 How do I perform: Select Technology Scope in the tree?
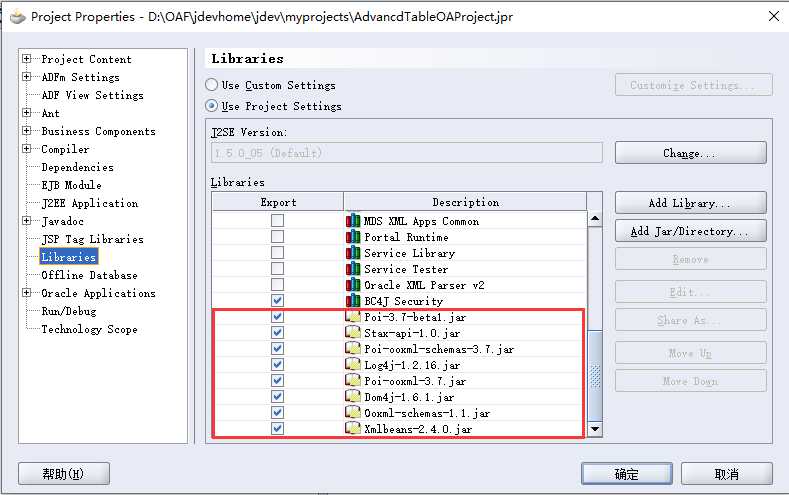tap(89, 329)
